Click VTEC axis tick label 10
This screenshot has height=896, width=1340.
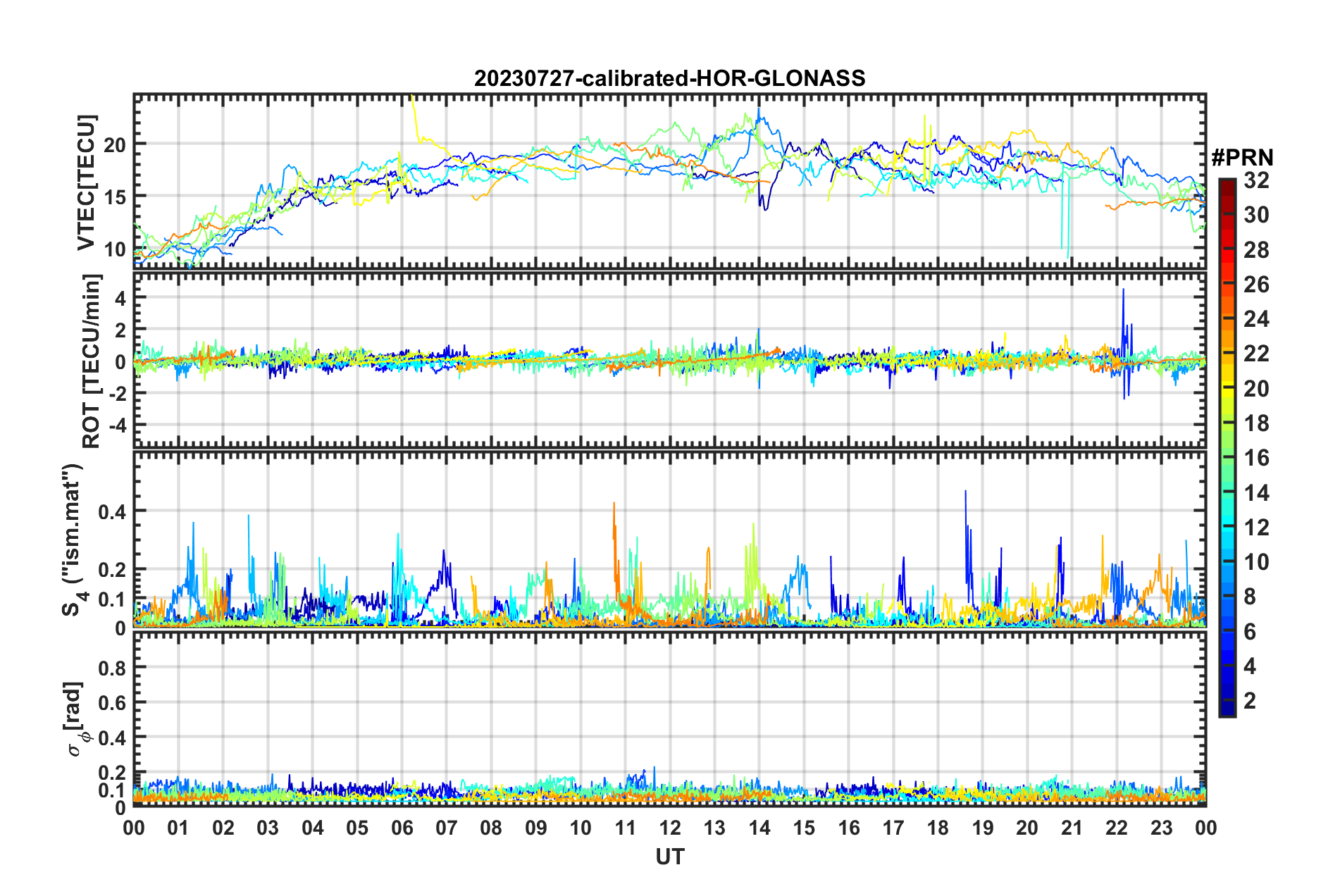coord(115,249)
